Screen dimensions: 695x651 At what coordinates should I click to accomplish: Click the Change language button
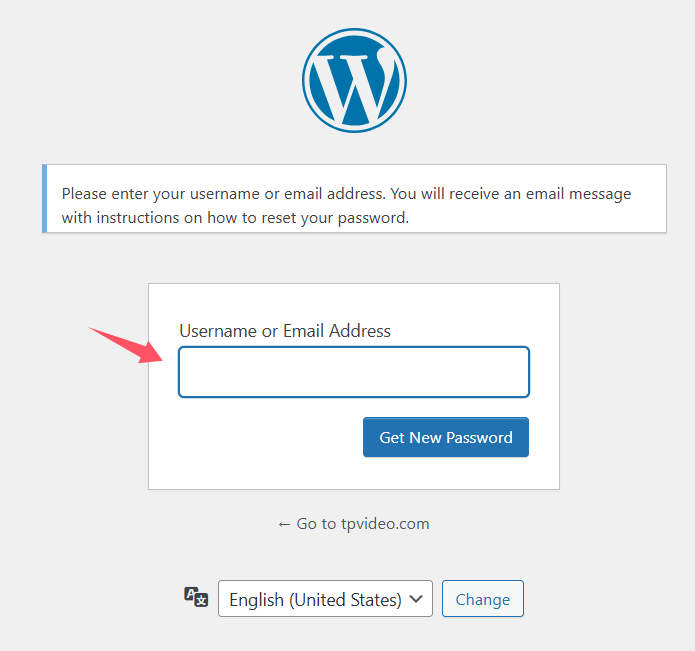pyautogui.click(x=483, y=599)
